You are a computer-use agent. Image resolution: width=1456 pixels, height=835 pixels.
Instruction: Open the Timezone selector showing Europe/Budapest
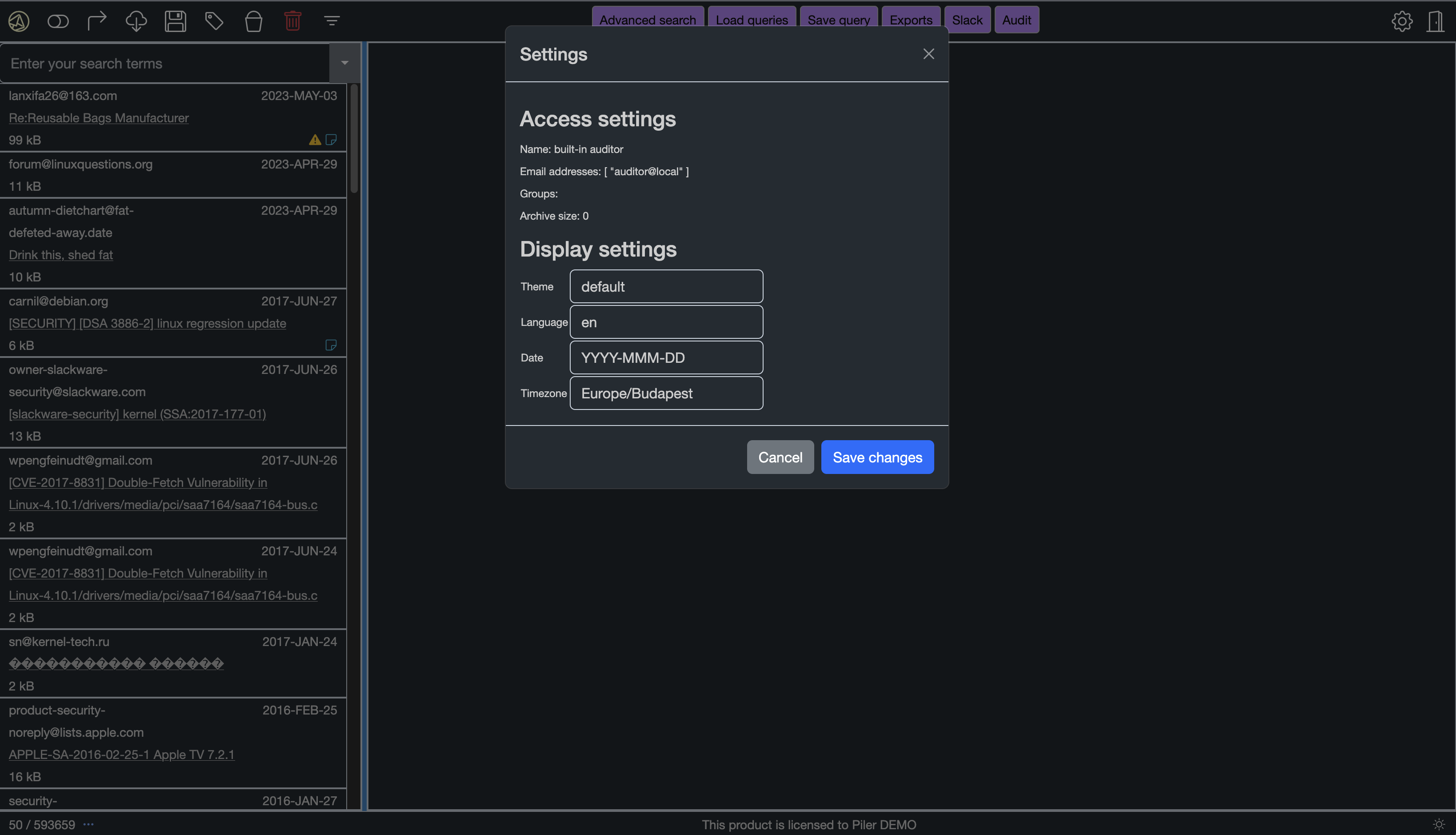pyautogui.click(x=666, y=393)
